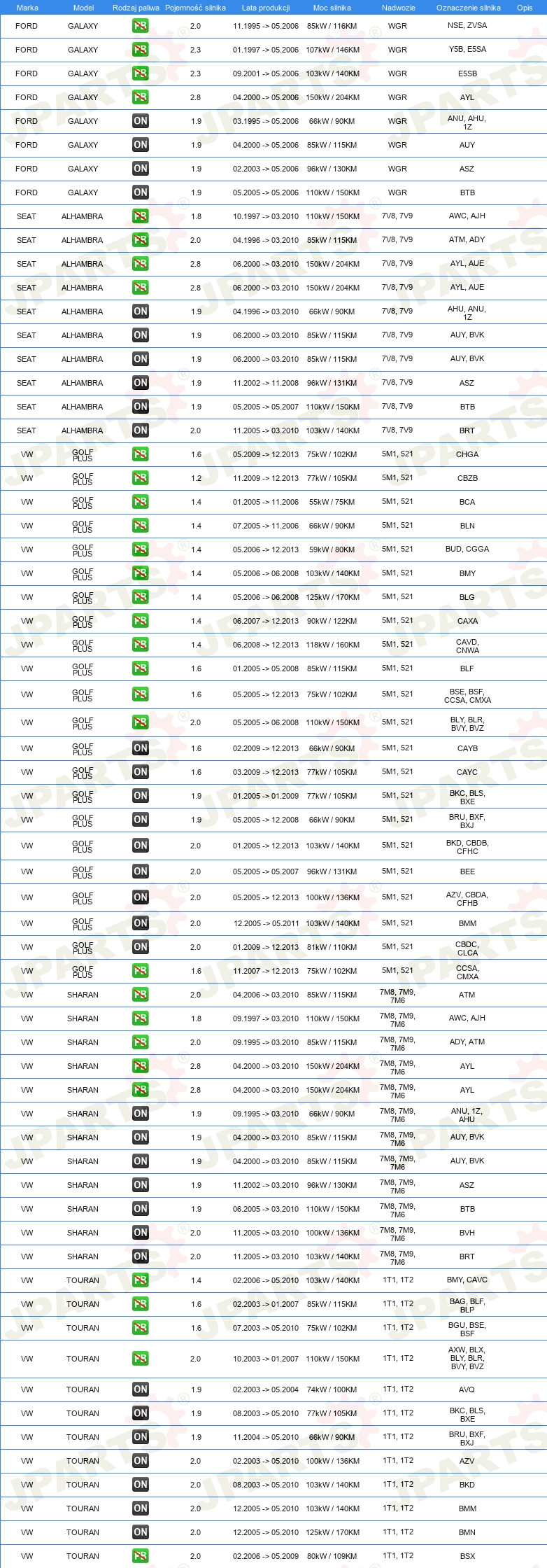Click engine code cell BSE, BSF, CCSA, CMXA
Viewport: 547px width, 1568px height.
pos(467,696)
